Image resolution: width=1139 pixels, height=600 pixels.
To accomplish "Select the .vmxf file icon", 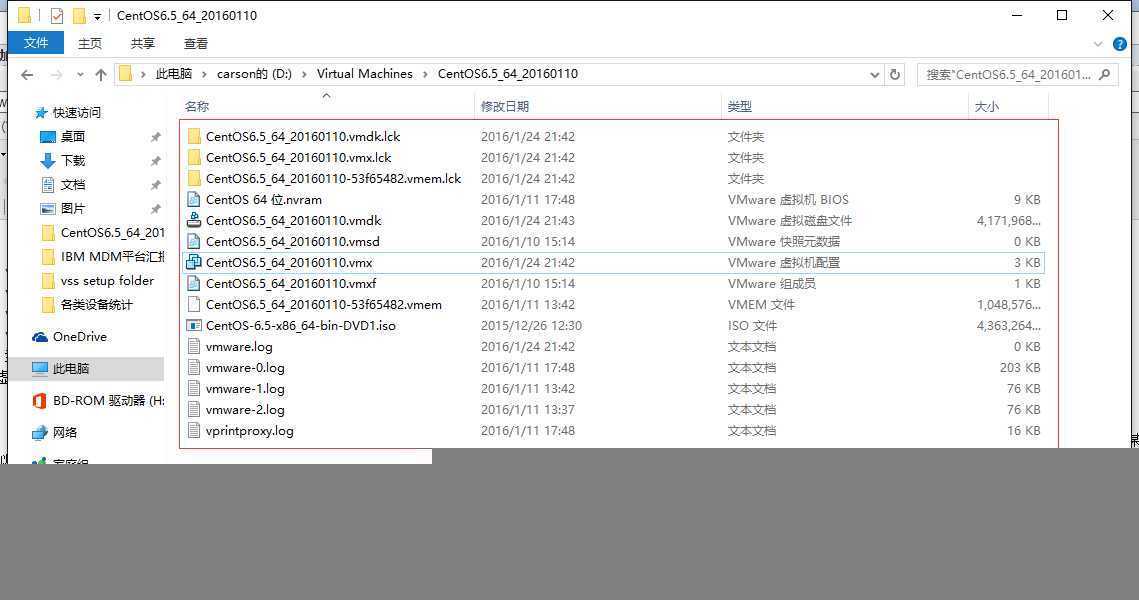I will (194, 283).
